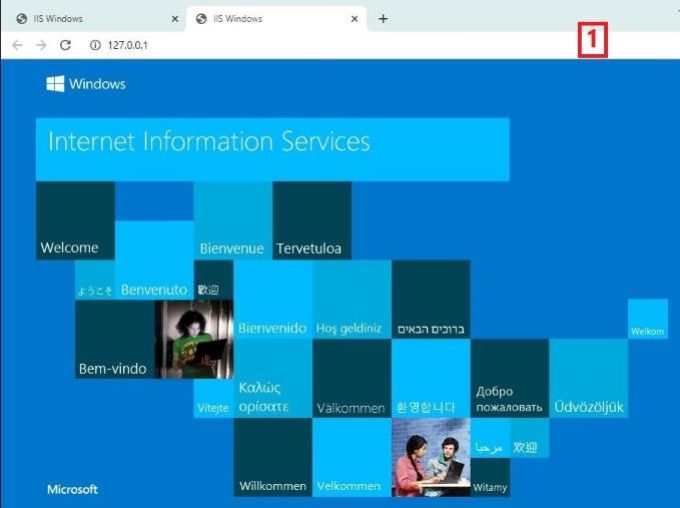Click the Windows logo on the page
The image size is (680, 508).
coord(55,84)
